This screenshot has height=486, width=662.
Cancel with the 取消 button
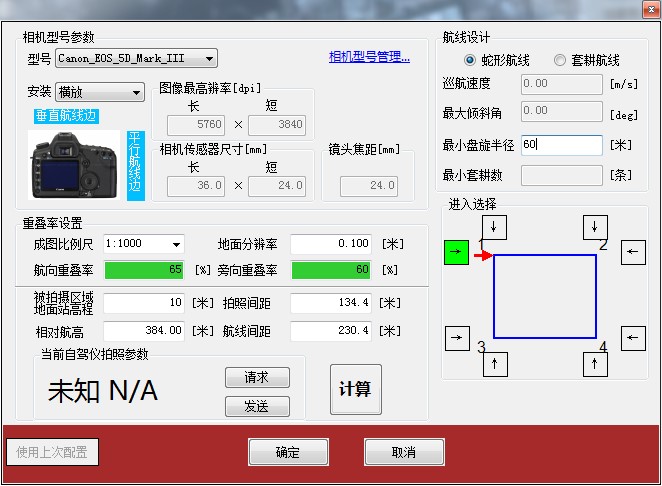pos(404,452)
